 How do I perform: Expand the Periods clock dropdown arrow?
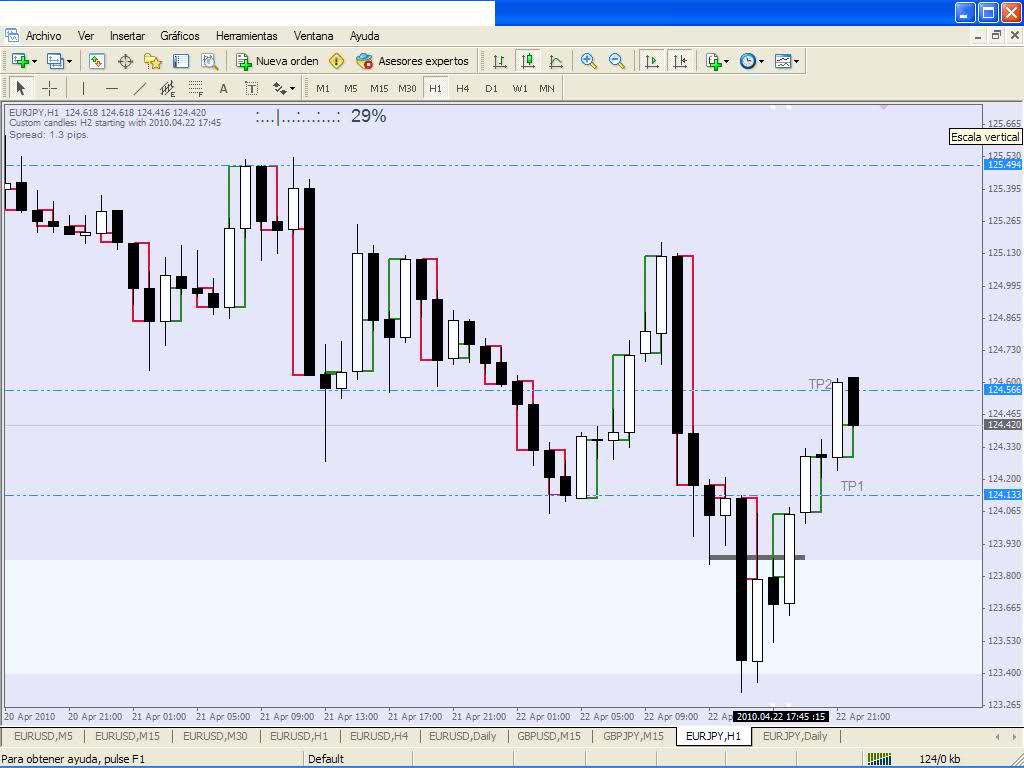[761, 62]
